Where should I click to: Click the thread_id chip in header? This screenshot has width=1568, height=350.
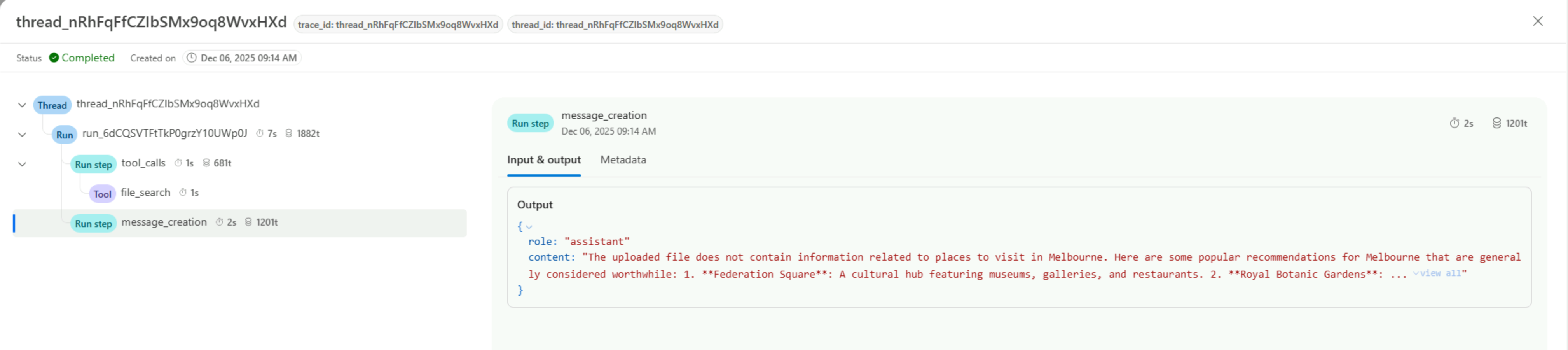click(615, 24)
